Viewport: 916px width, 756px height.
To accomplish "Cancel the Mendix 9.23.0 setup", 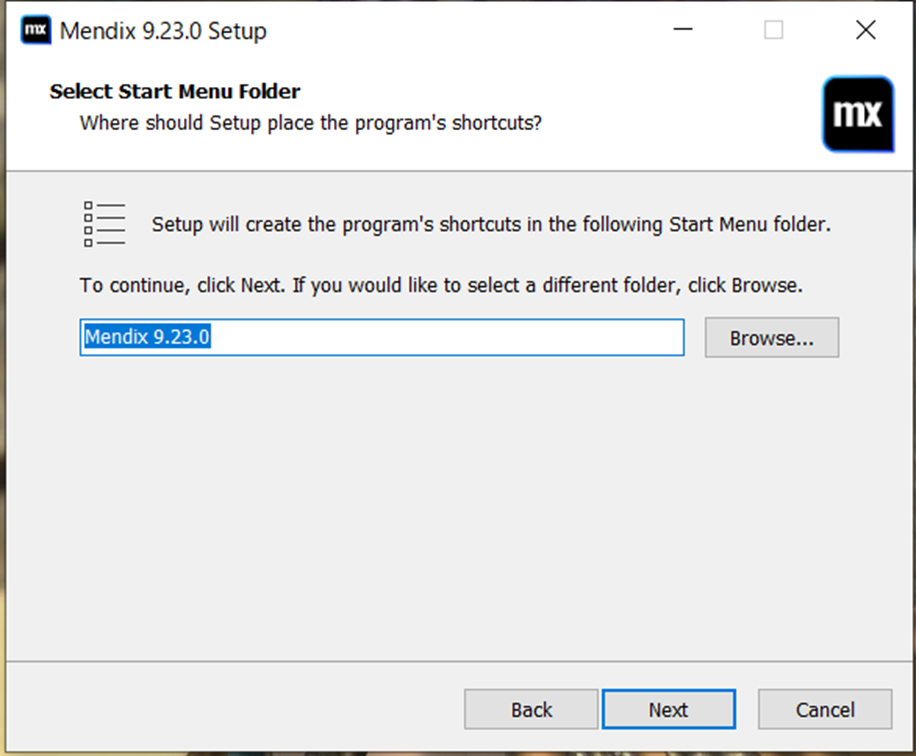I will (x=826, y=709).
